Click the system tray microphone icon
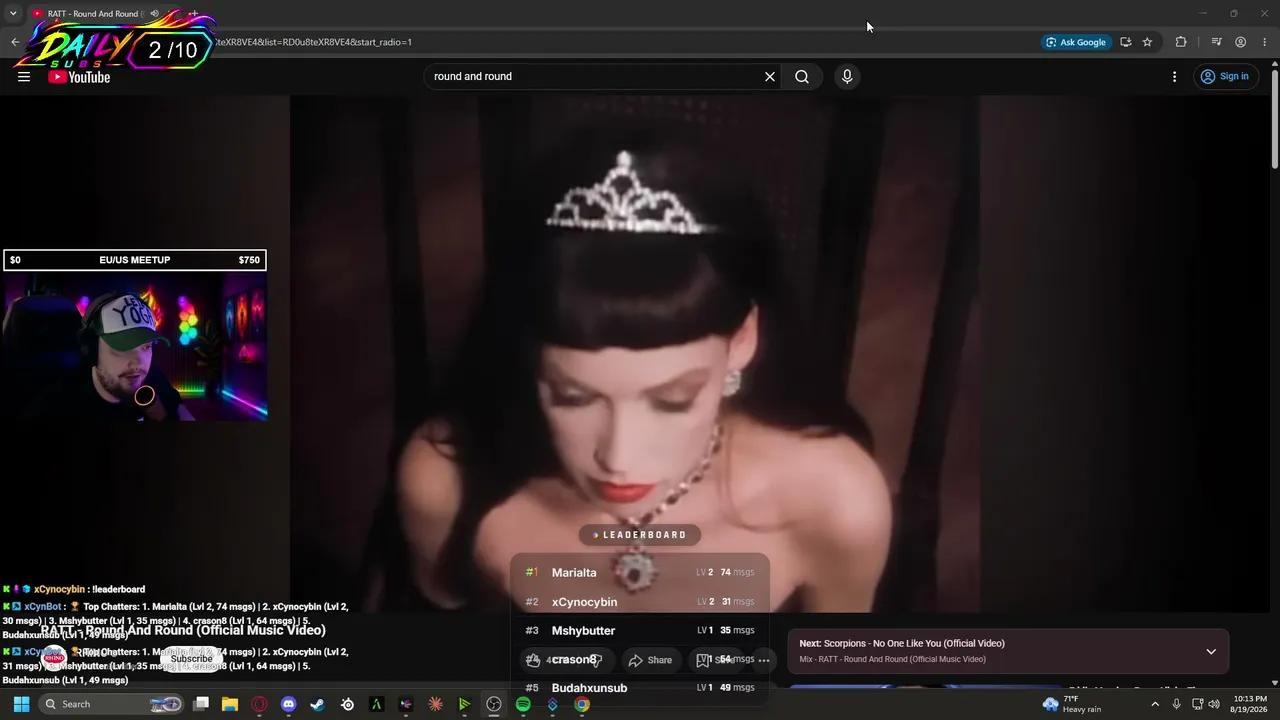 (1176, 704)
